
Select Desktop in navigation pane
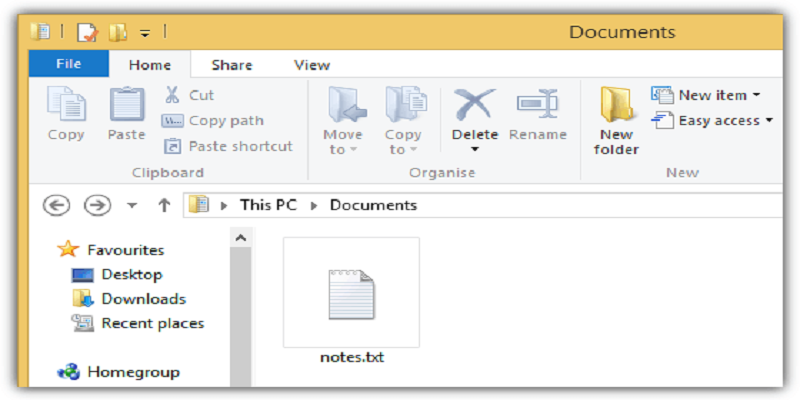(x=132, y=274)
